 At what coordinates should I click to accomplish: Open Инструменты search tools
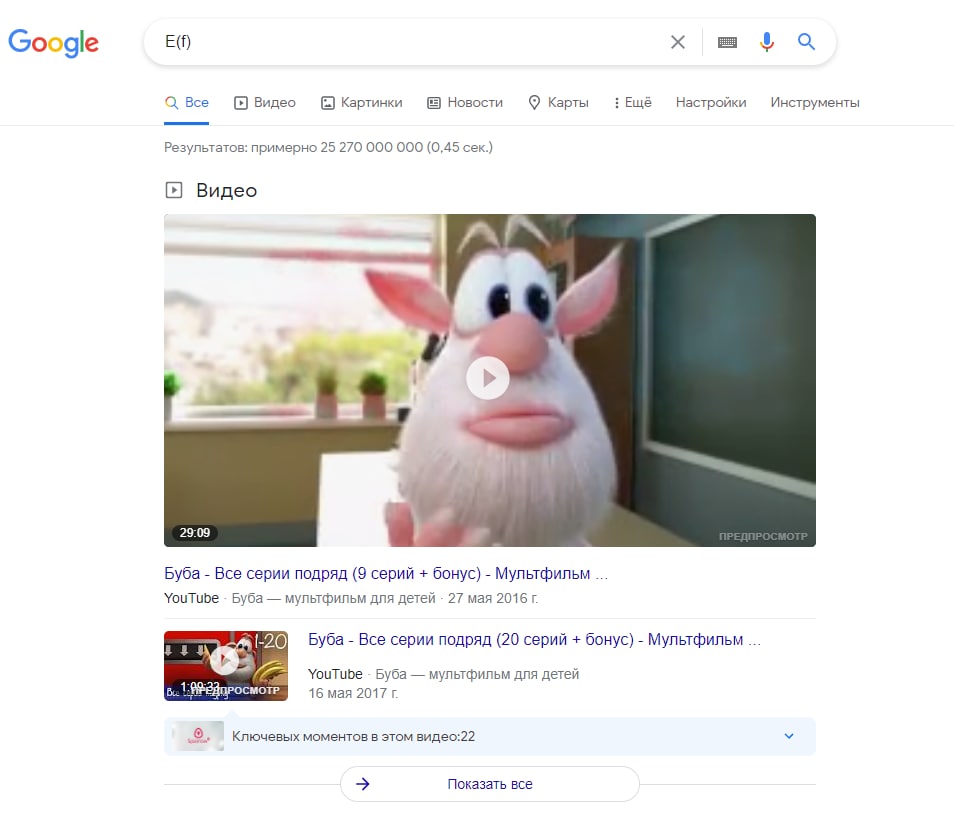(x=815, y=102)
